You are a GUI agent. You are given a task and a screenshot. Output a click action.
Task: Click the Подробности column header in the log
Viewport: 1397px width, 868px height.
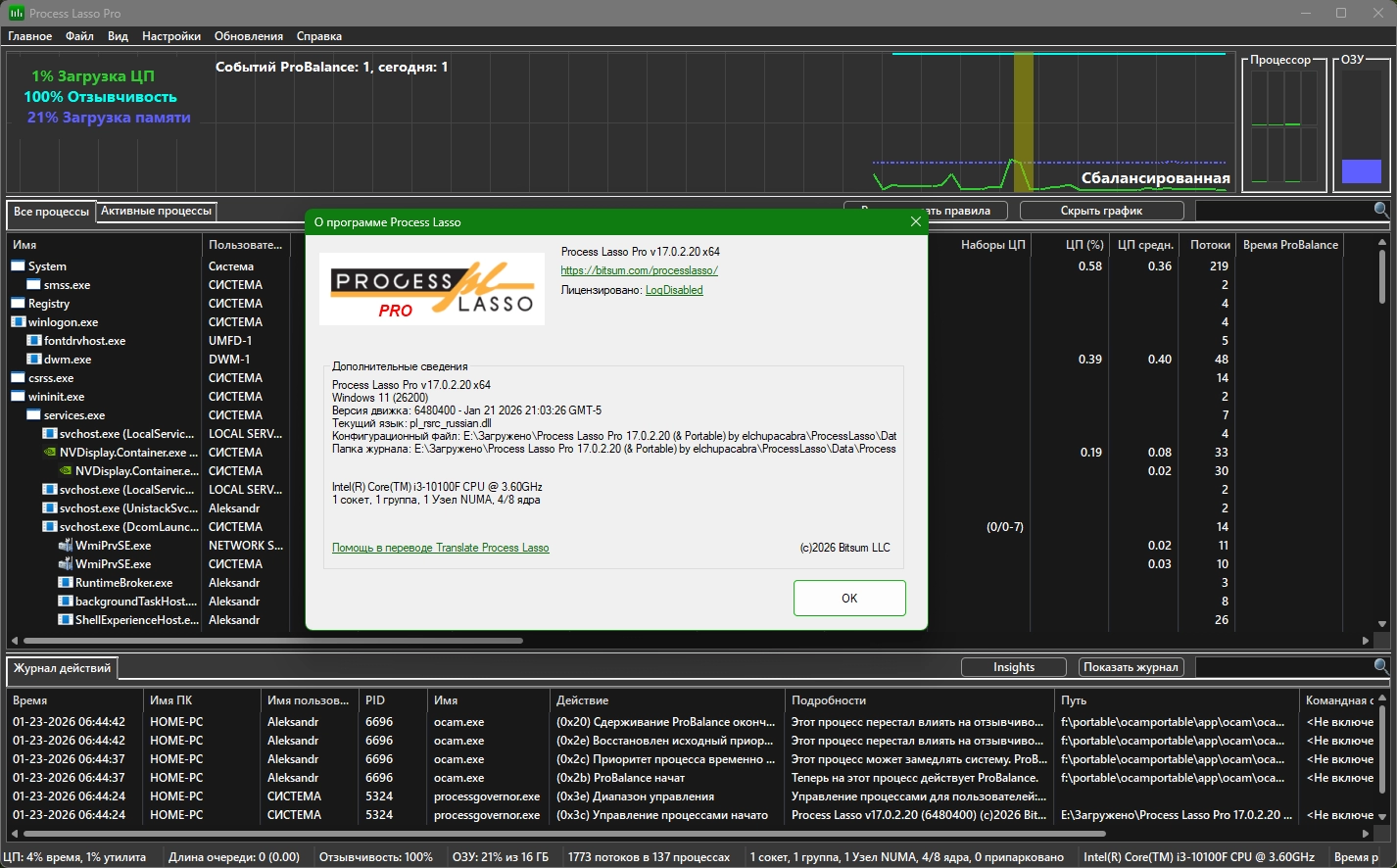[x=922, y=700]
